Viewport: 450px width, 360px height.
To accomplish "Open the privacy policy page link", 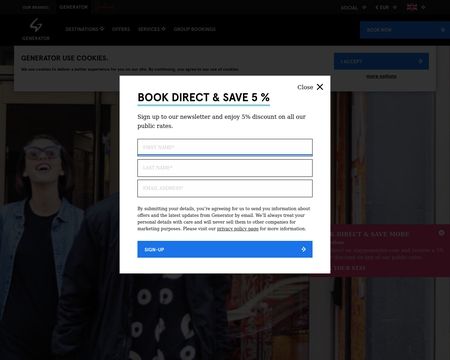I will (238, 229).
